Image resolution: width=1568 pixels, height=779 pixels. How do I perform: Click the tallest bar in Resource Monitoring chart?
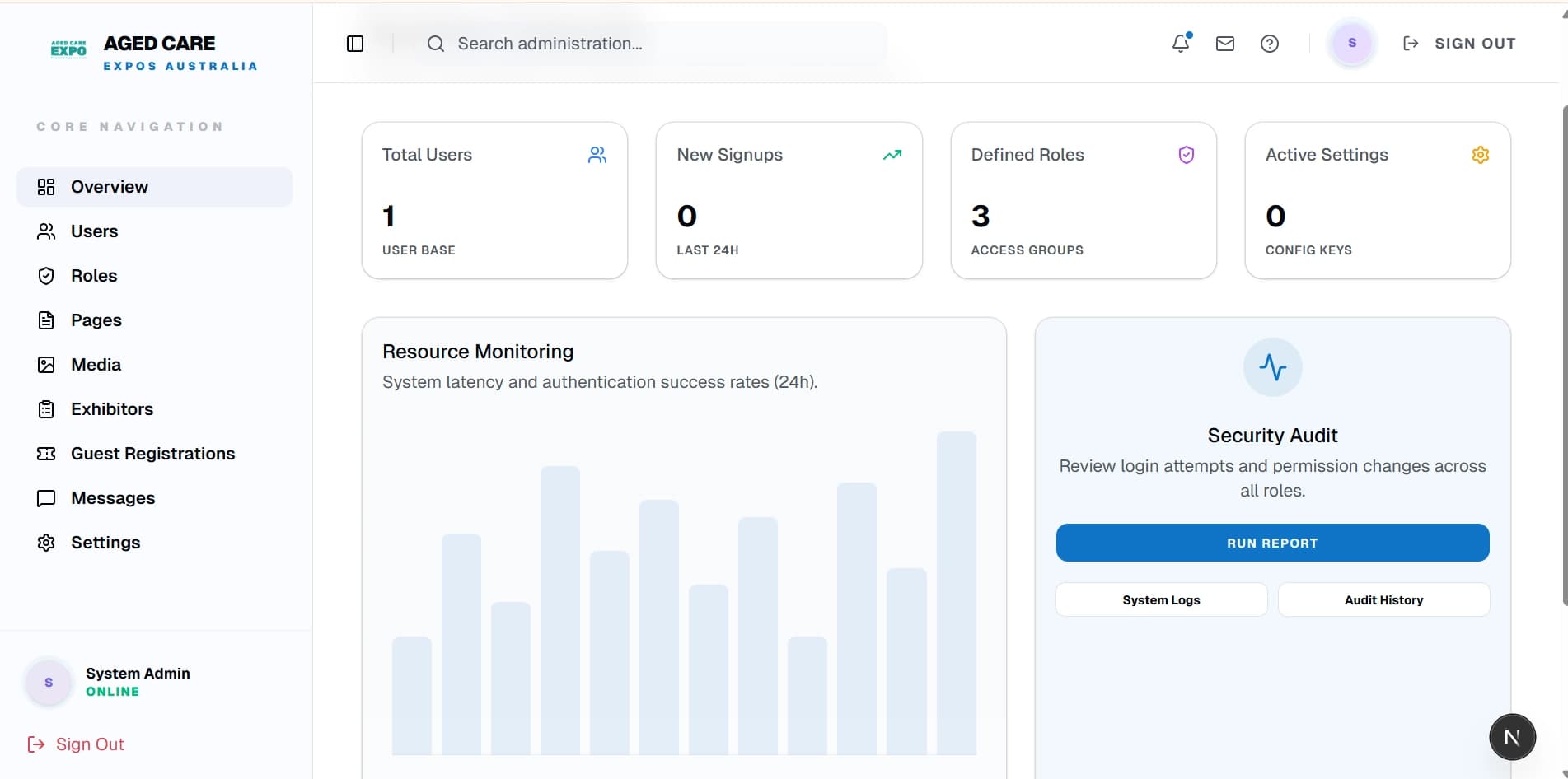pyautogui.click(x=956, y=593)
